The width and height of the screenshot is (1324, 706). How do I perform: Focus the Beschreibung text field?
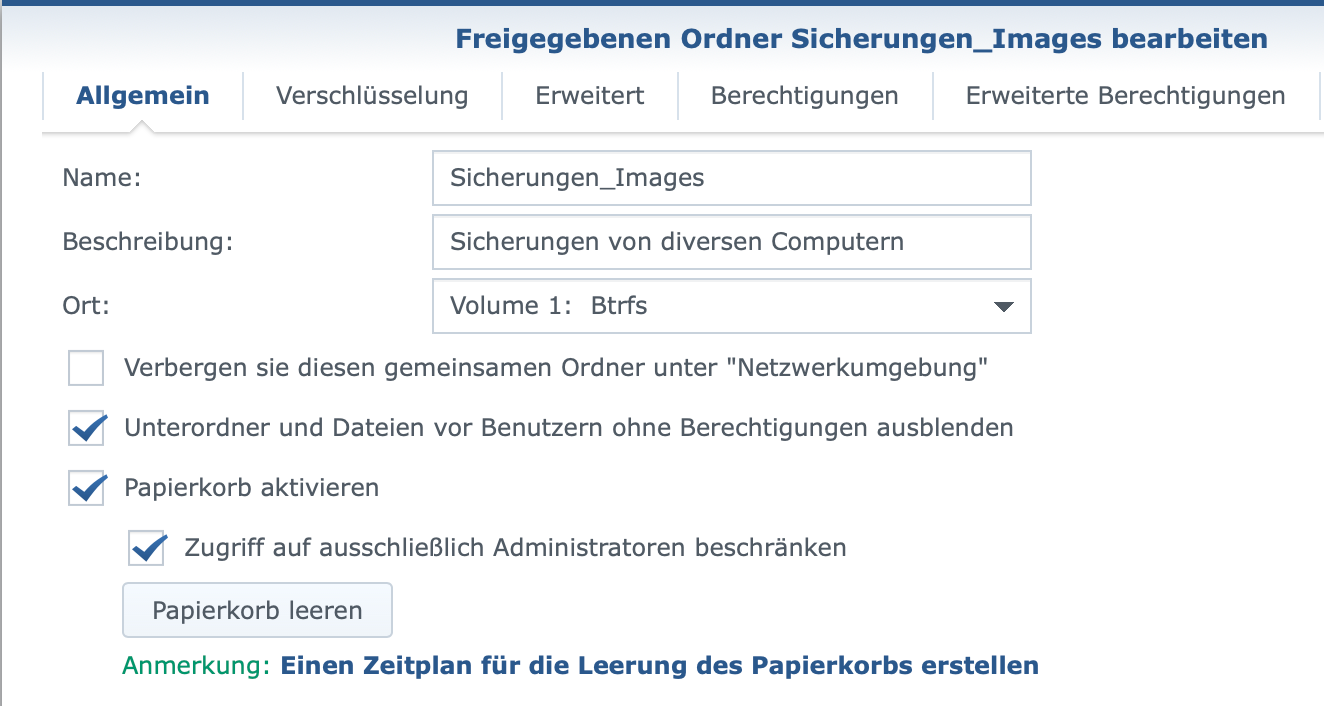click(731, 241)
